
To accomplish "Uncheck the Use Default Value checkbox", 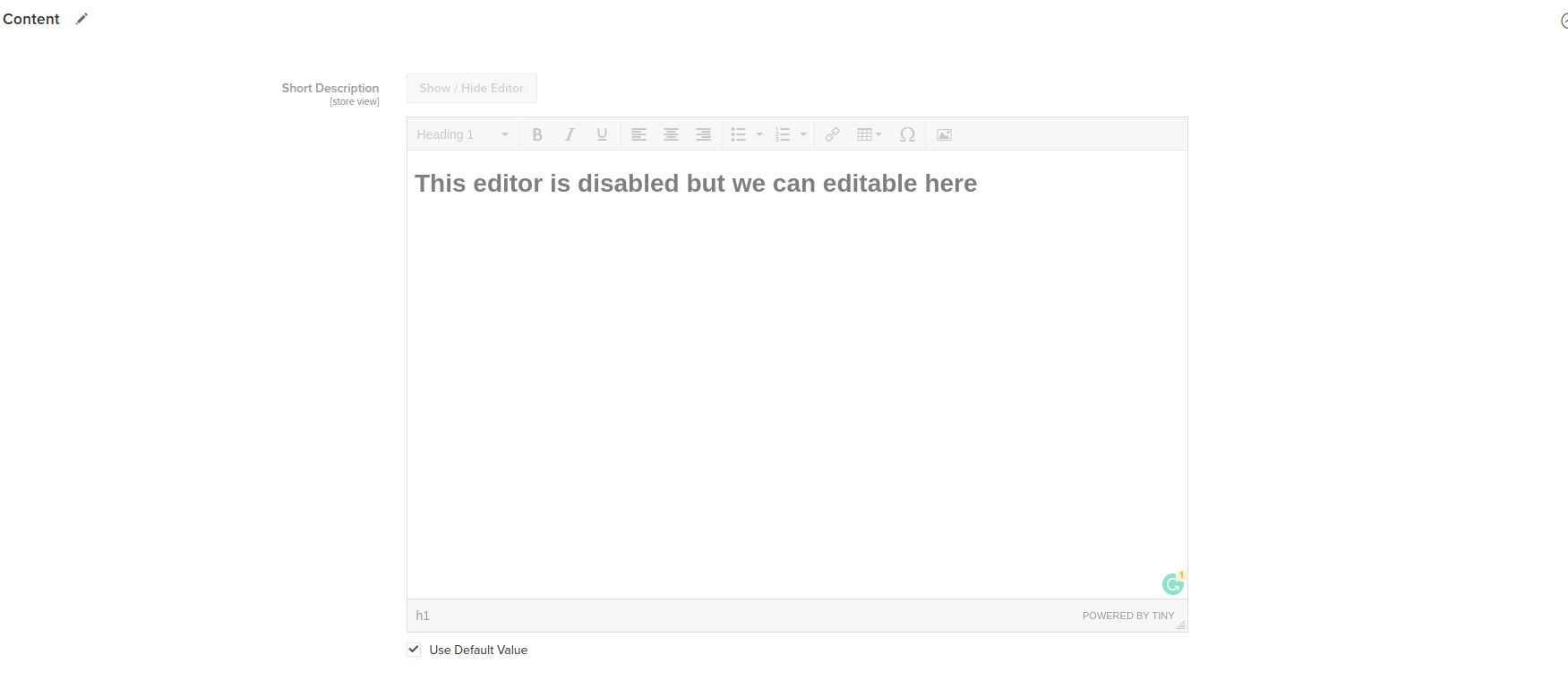I will click(414, 650).
